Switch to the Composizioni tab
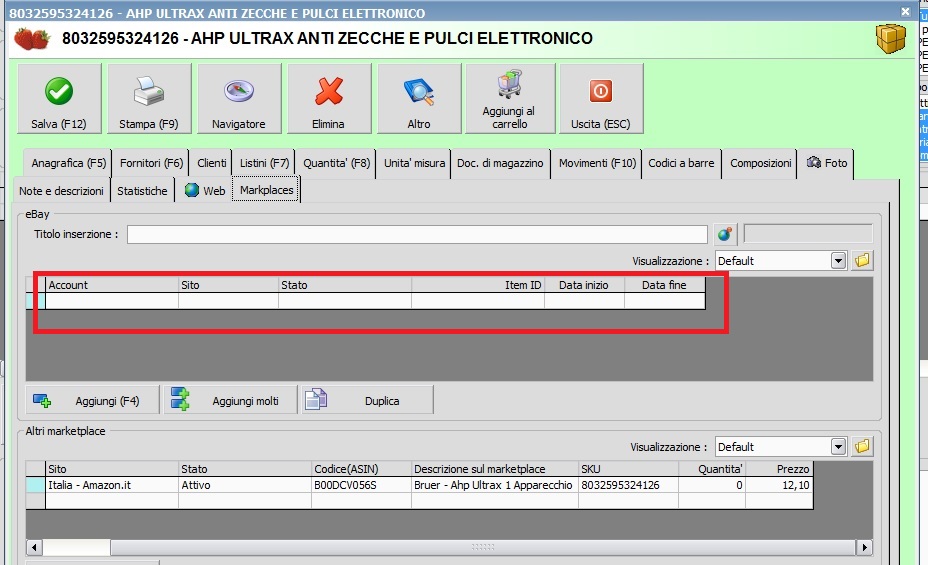This screenshot has width=928, height=565. [761, 163]
